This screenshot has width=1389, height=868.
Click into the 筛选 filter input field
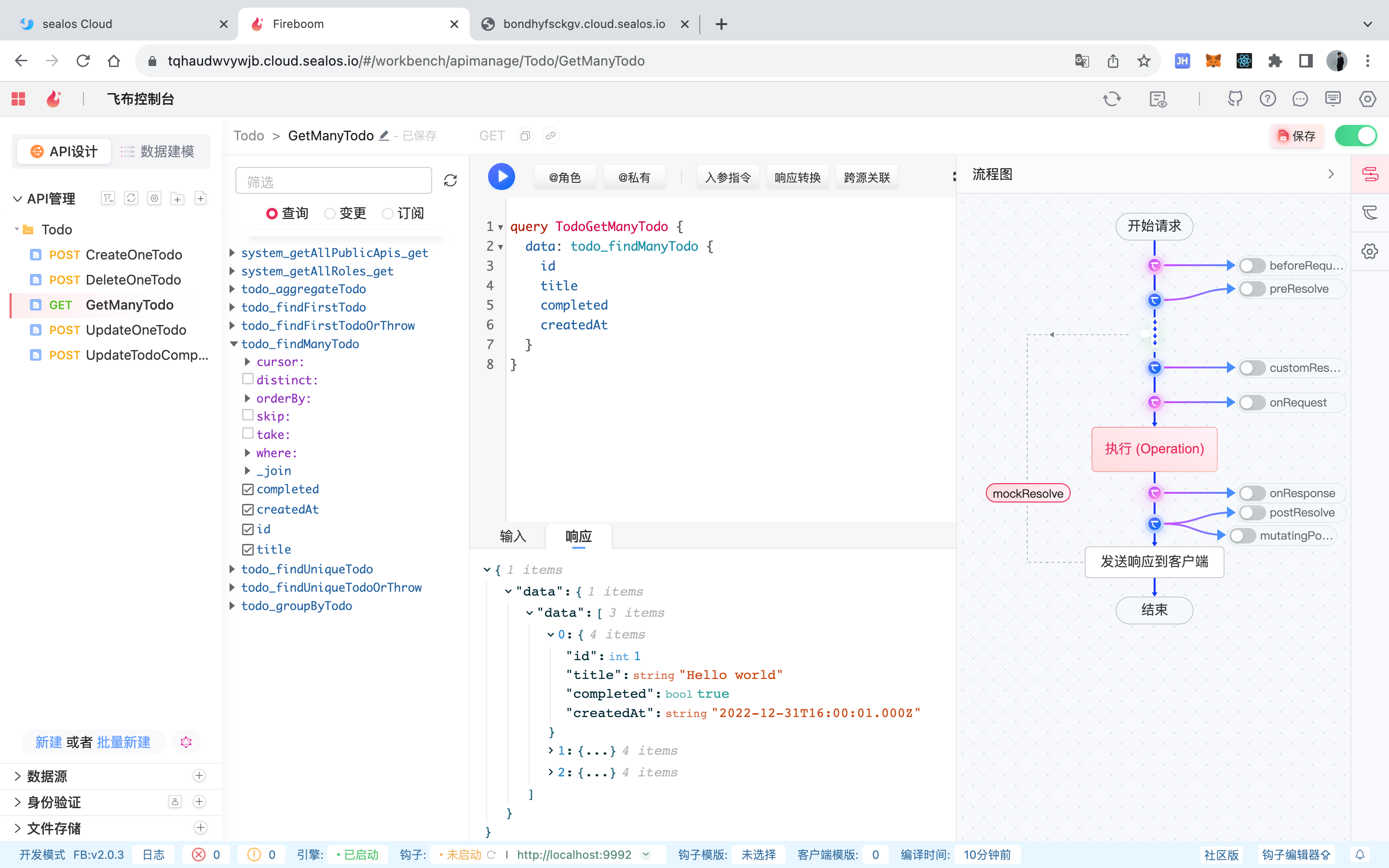(x=333, y=181)
